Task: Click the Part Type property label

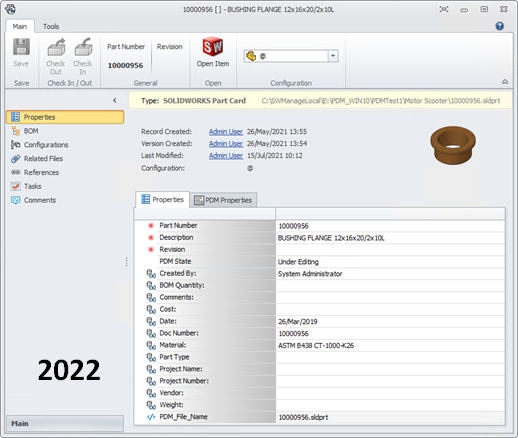Action: click(x=174, y=357)
